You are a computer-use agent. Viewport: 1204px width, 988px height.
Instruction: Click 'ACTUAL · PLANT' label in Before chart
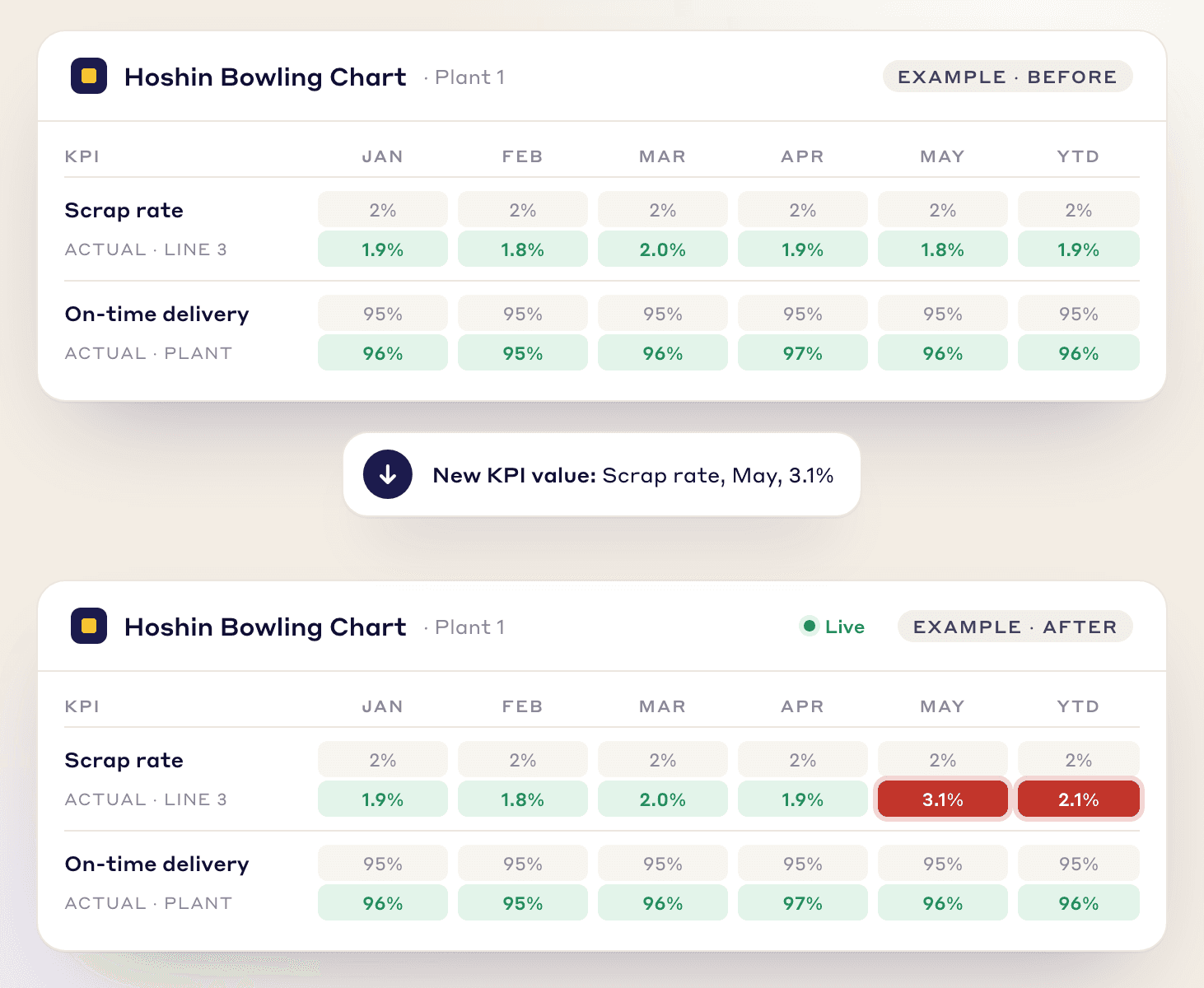point(149,353)
